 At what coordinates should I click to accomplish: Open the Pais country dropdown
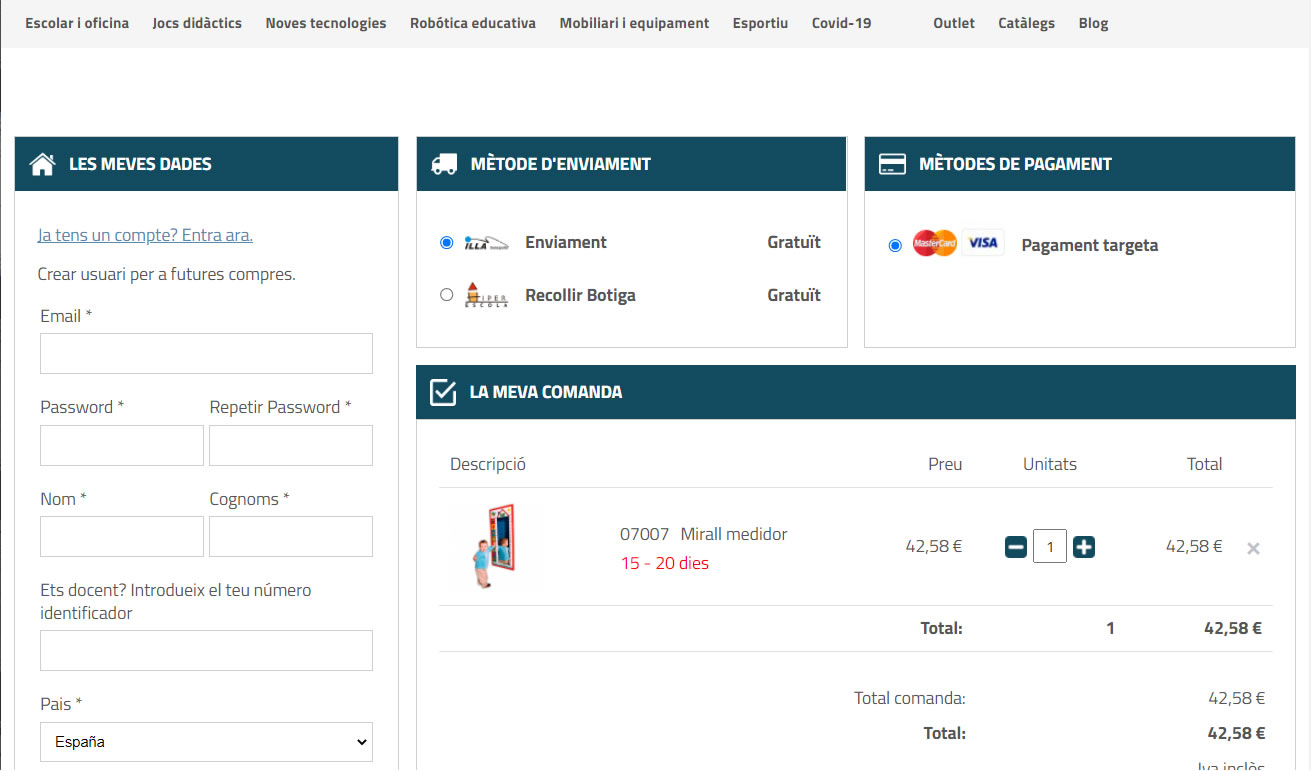tap(206, 742)
